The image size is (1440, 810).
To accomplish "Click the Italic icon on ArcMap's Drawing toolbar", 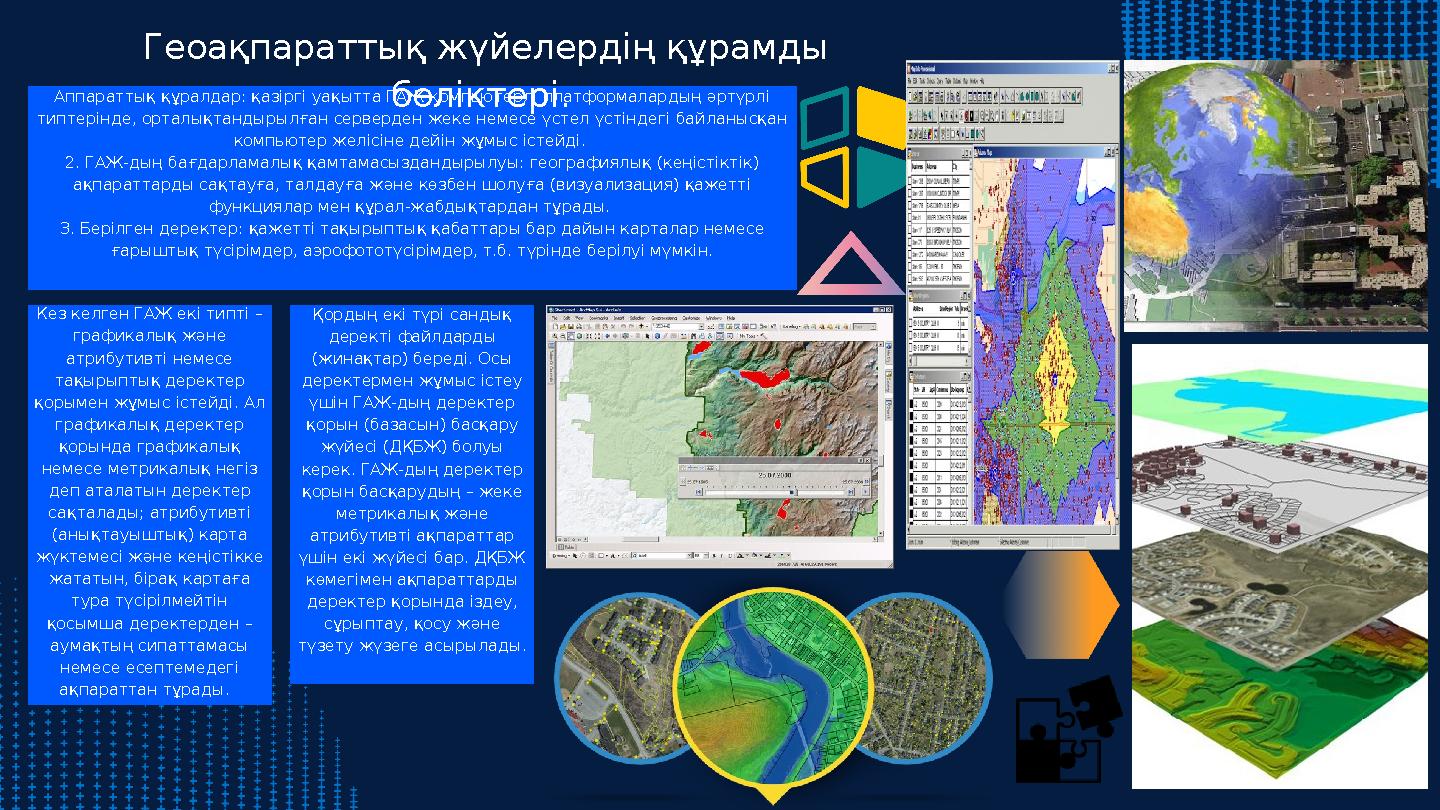I will coord(722,556).
